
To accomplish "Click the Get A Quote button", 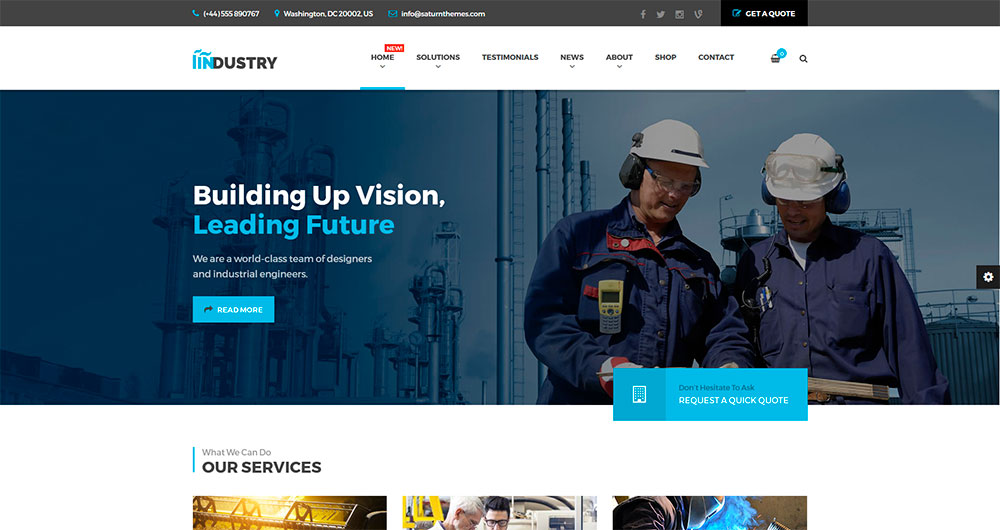I will point(764,13).
